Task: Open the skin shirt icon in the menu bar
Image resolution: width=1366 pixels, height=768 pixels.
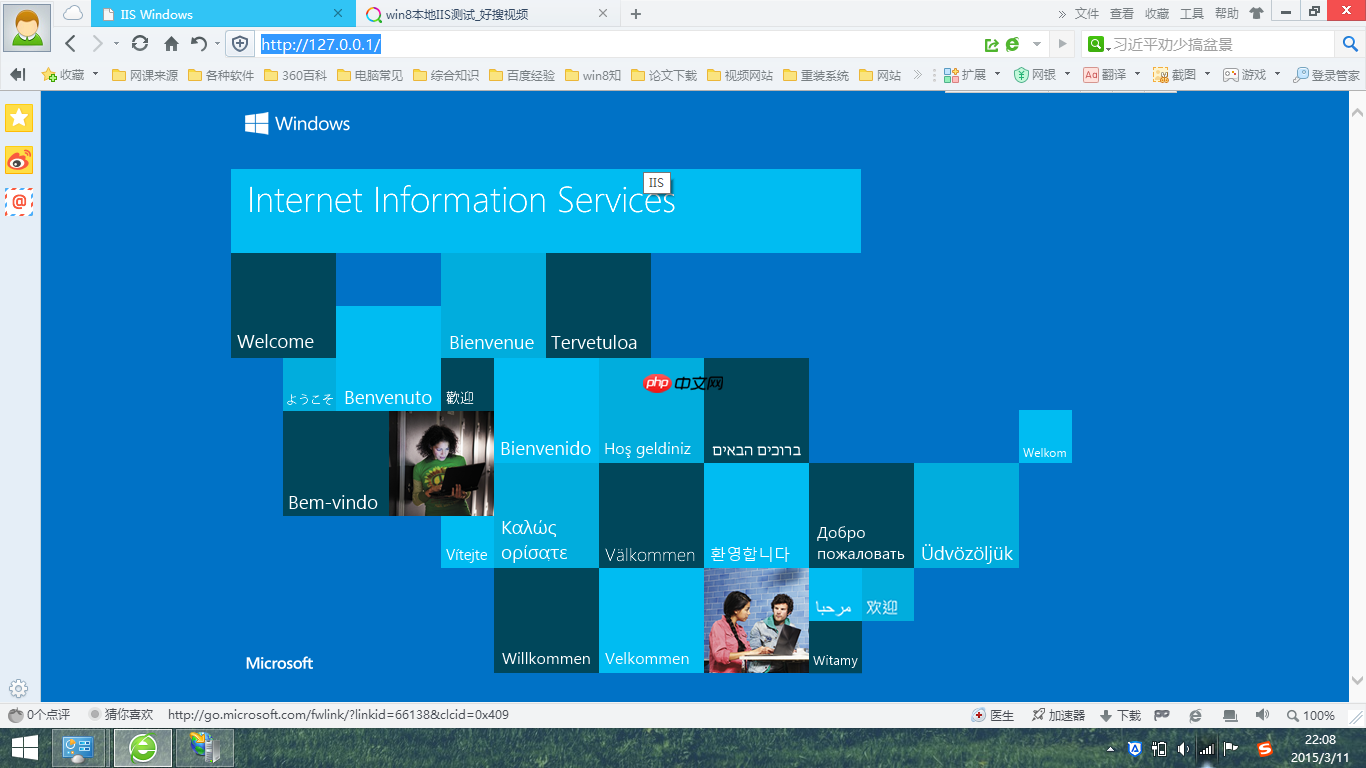Action: [1256, 14]
